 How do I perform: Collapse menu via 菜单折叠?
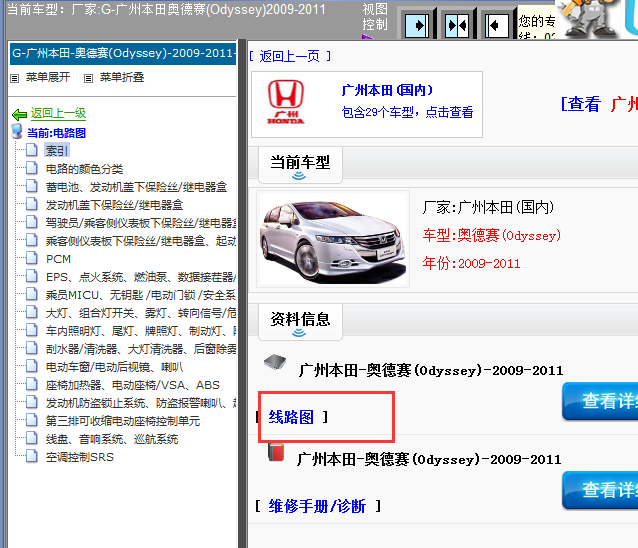coord(122,77)
